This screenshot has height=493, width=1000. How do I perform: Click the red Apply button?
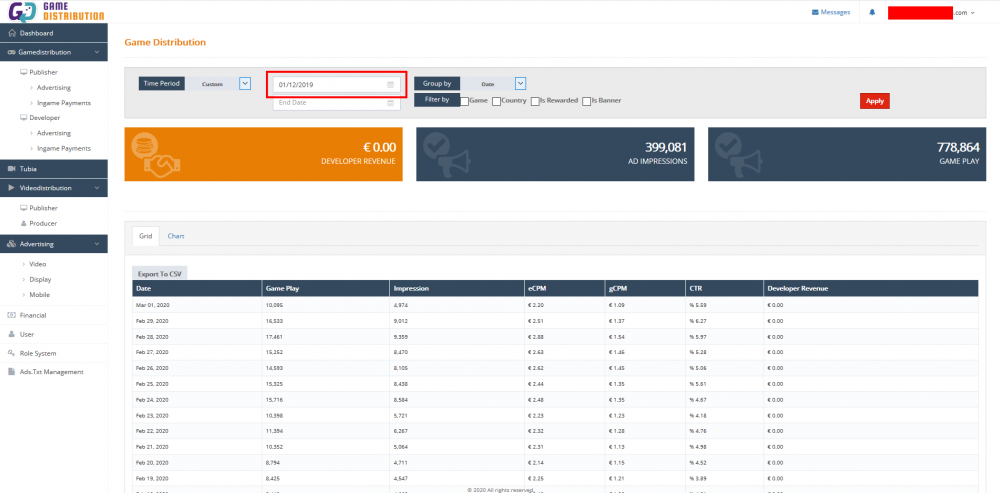[x=874, y=101]
